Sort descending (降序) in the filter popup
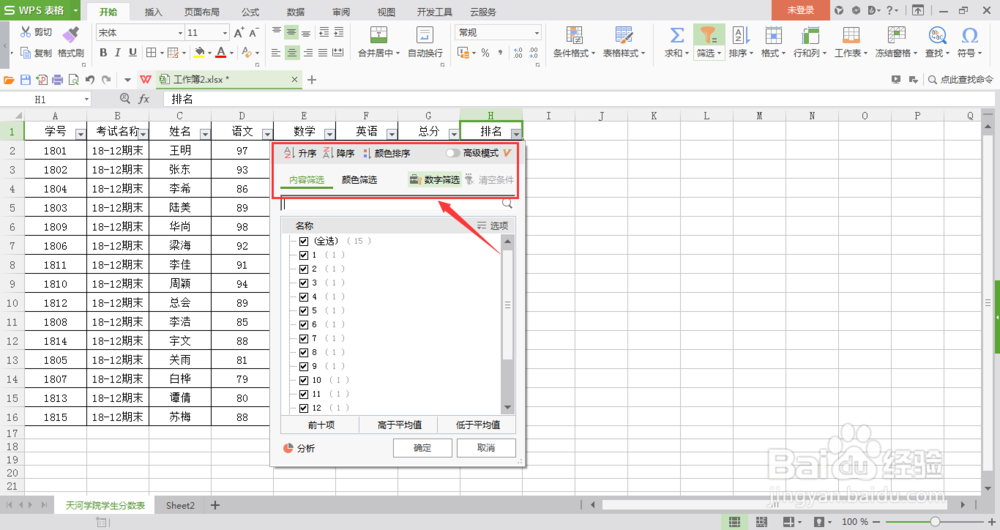1000x530 pixels. click(x=339, y=153)
